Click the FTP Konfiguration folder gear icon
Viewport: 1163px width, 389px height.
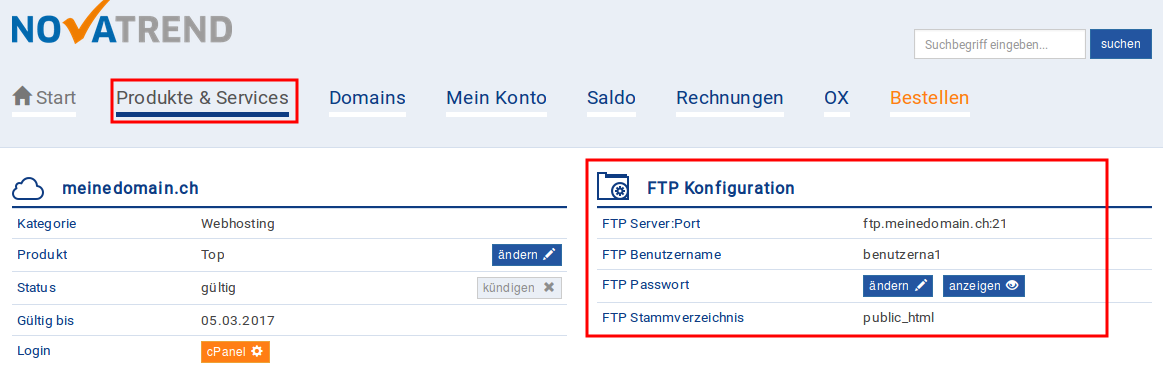[x=614, y=187]
